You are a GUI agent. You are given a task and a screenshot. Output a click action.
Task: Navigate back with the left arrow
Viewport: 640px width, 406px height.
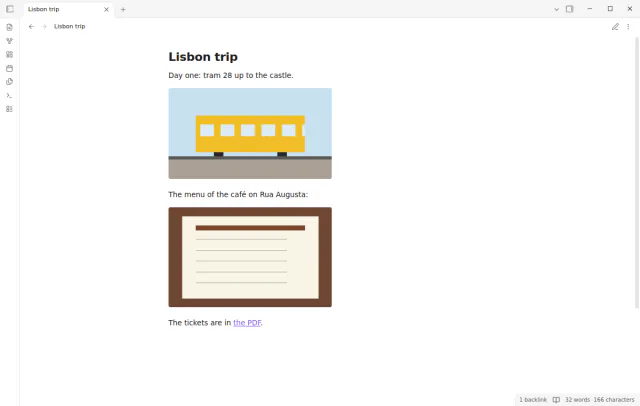pyautogui.click(x=31, y=27)
